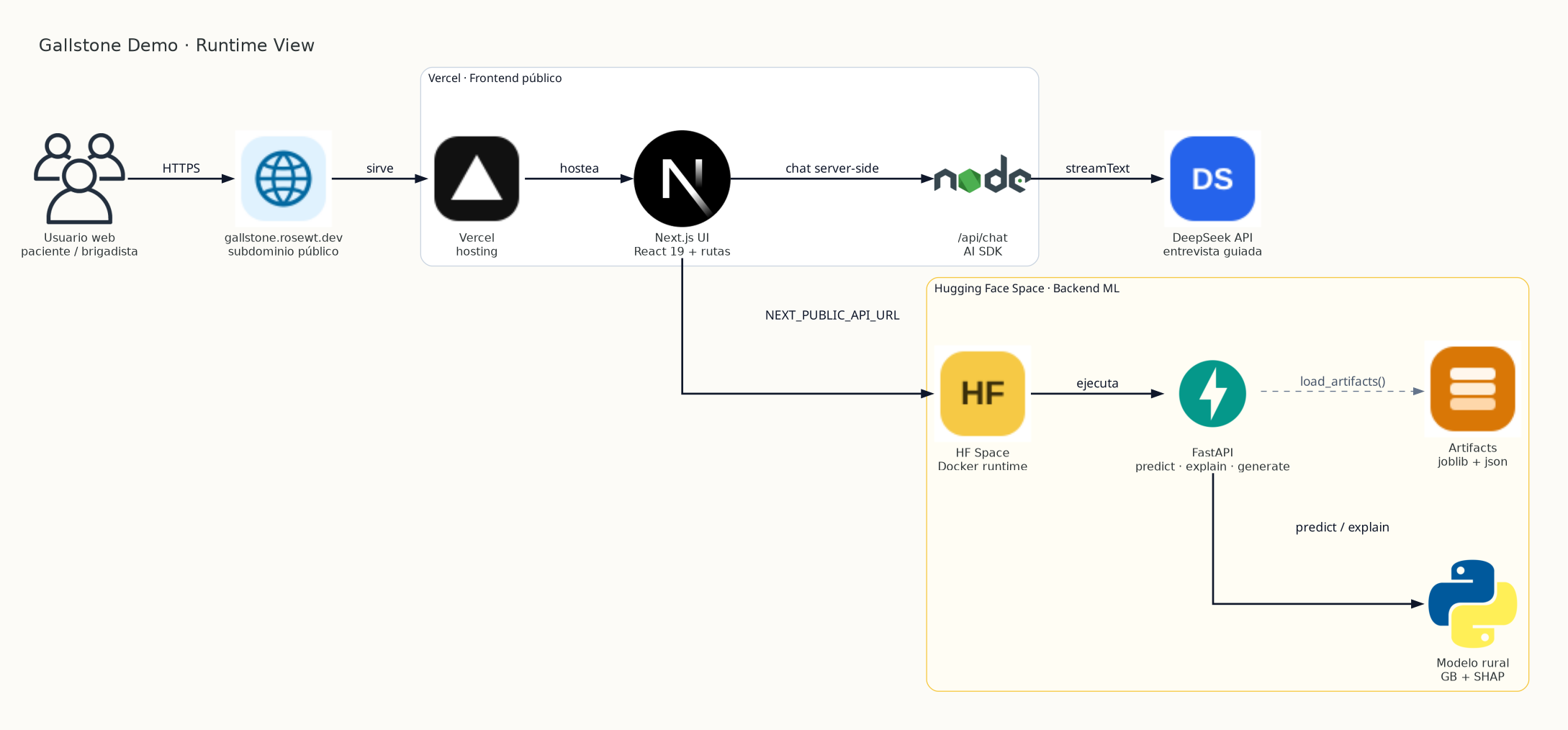Select 'Artifacts joblib + json' caption
The height and width of the screenshot is (730, 1568).
[x=1472, y=454]
